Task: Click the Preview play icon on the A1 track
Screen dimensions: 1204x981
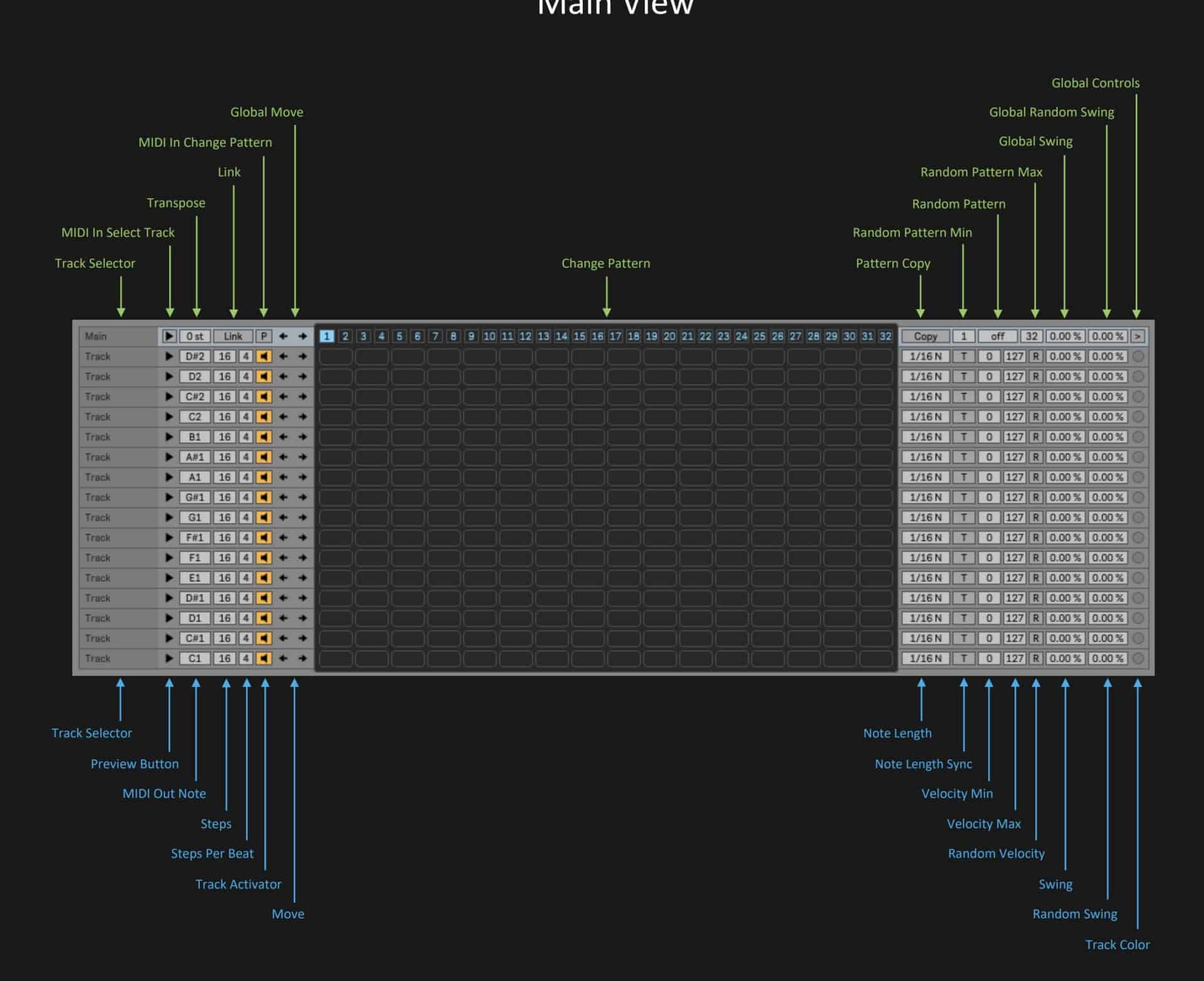Action: tap(169, 477)
